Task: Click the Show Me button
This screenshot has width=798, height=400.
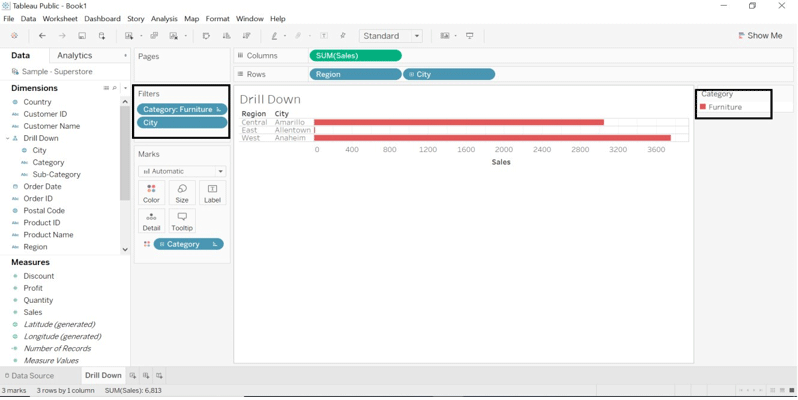Action: tap(760, 36)
